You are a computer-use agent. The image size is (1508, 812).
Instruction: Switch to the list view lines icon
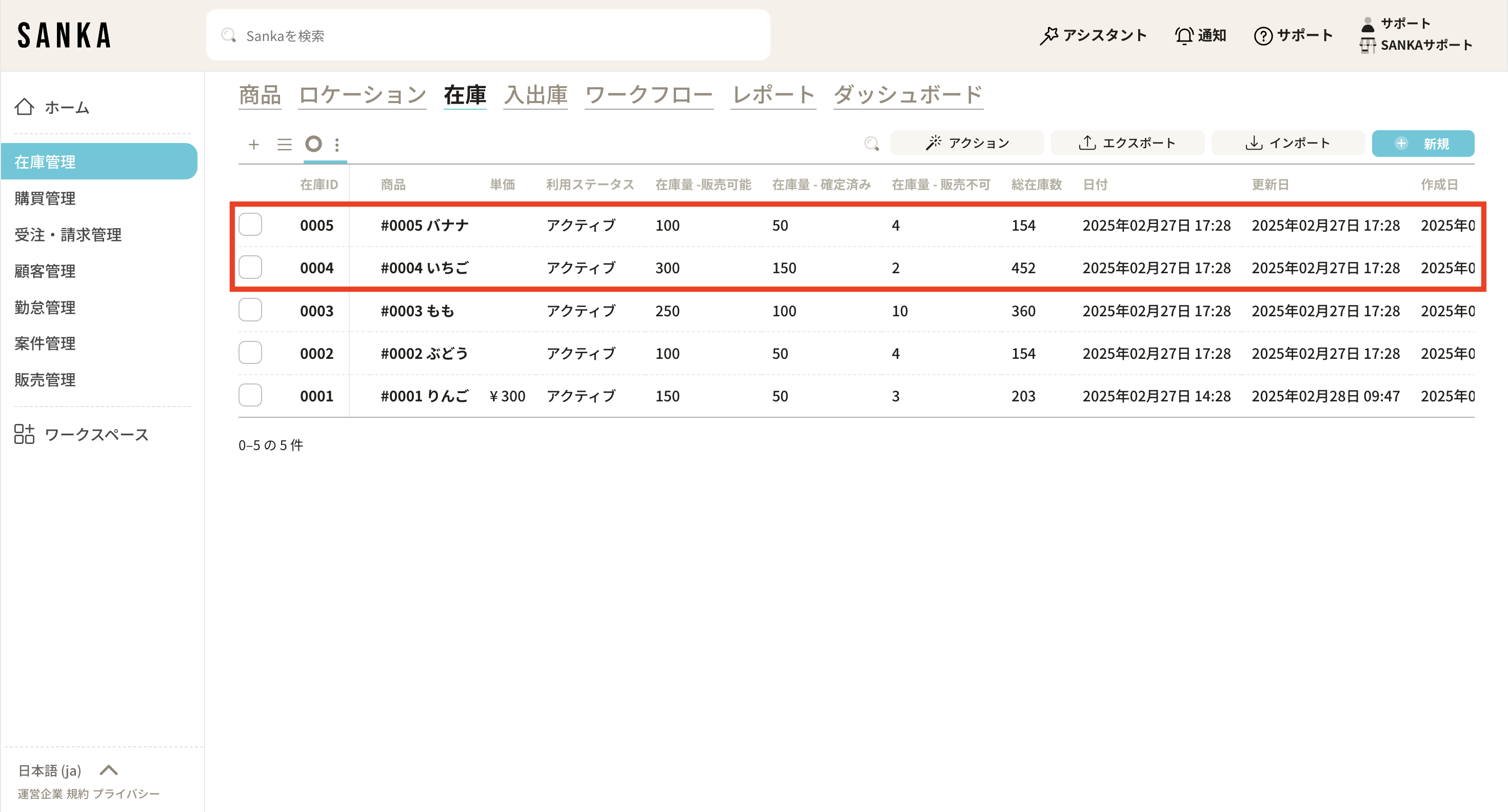(x=285, y=145)
